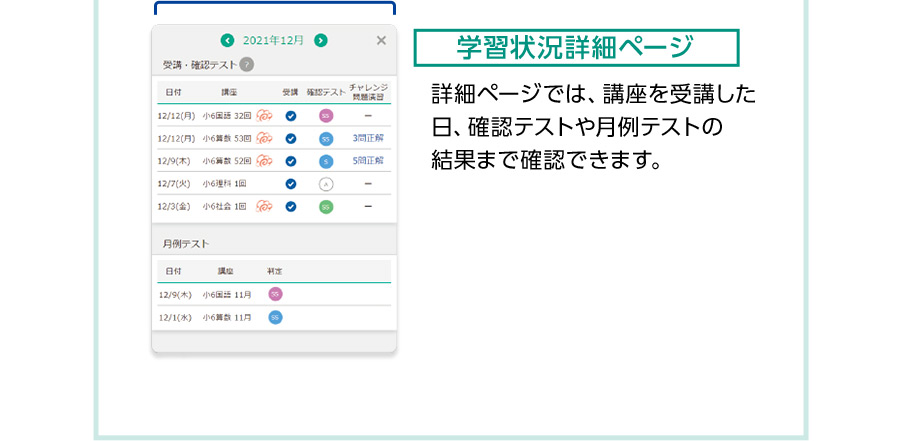Go to the next month with the right arrow
This screenshot has height=441, width=900.
pos(321,40)
